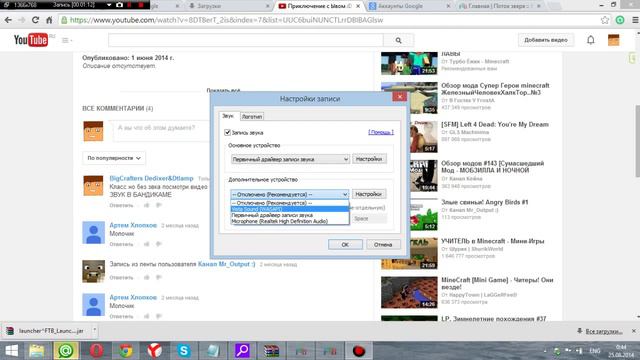This screenshot has width=640, height=360.
Task: Reply to the BigCrafters Dedixer&Dtlamp comment
Action: click(121, 205)
